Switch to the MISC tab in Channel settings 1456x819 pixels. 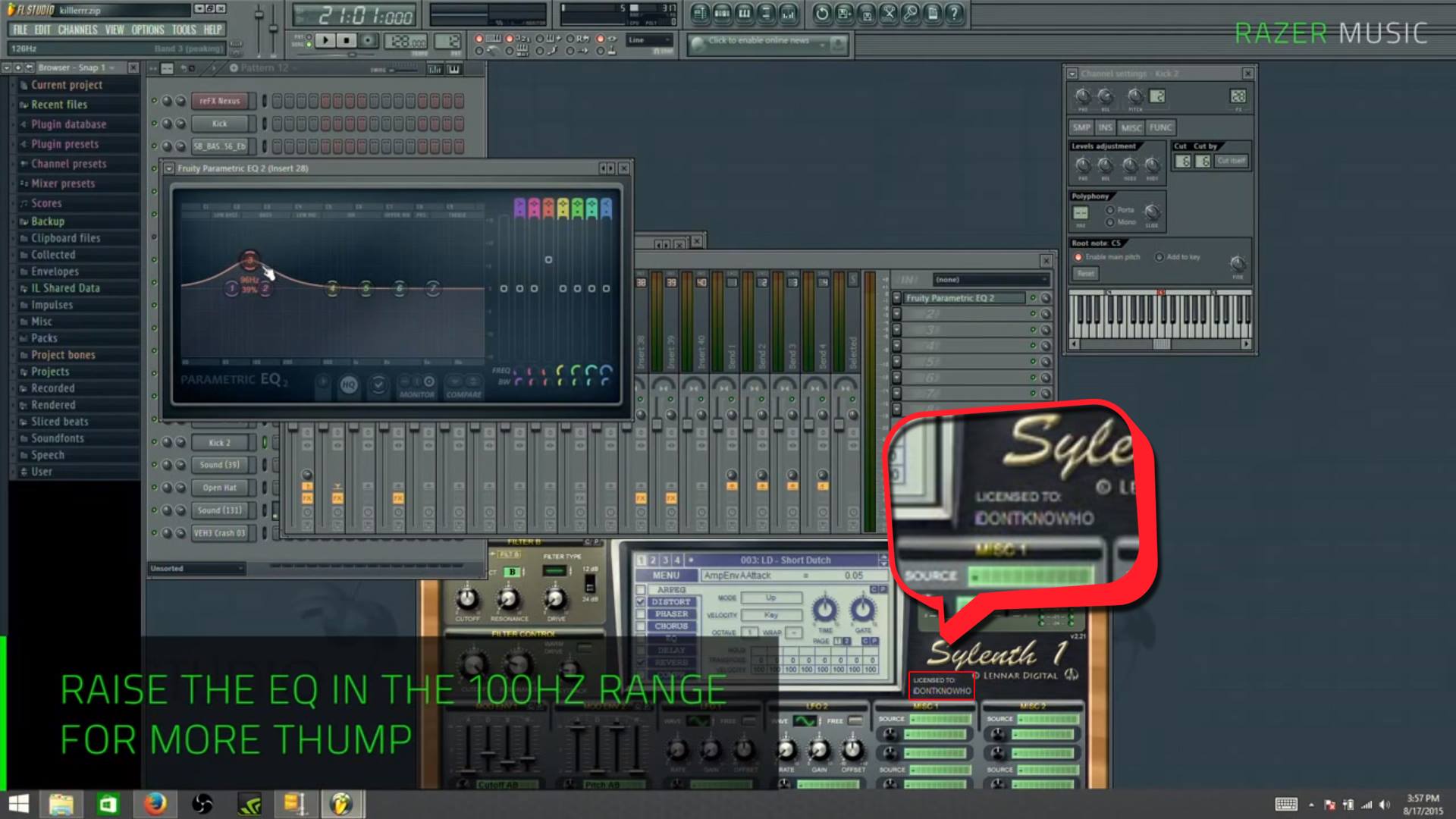1131,127
